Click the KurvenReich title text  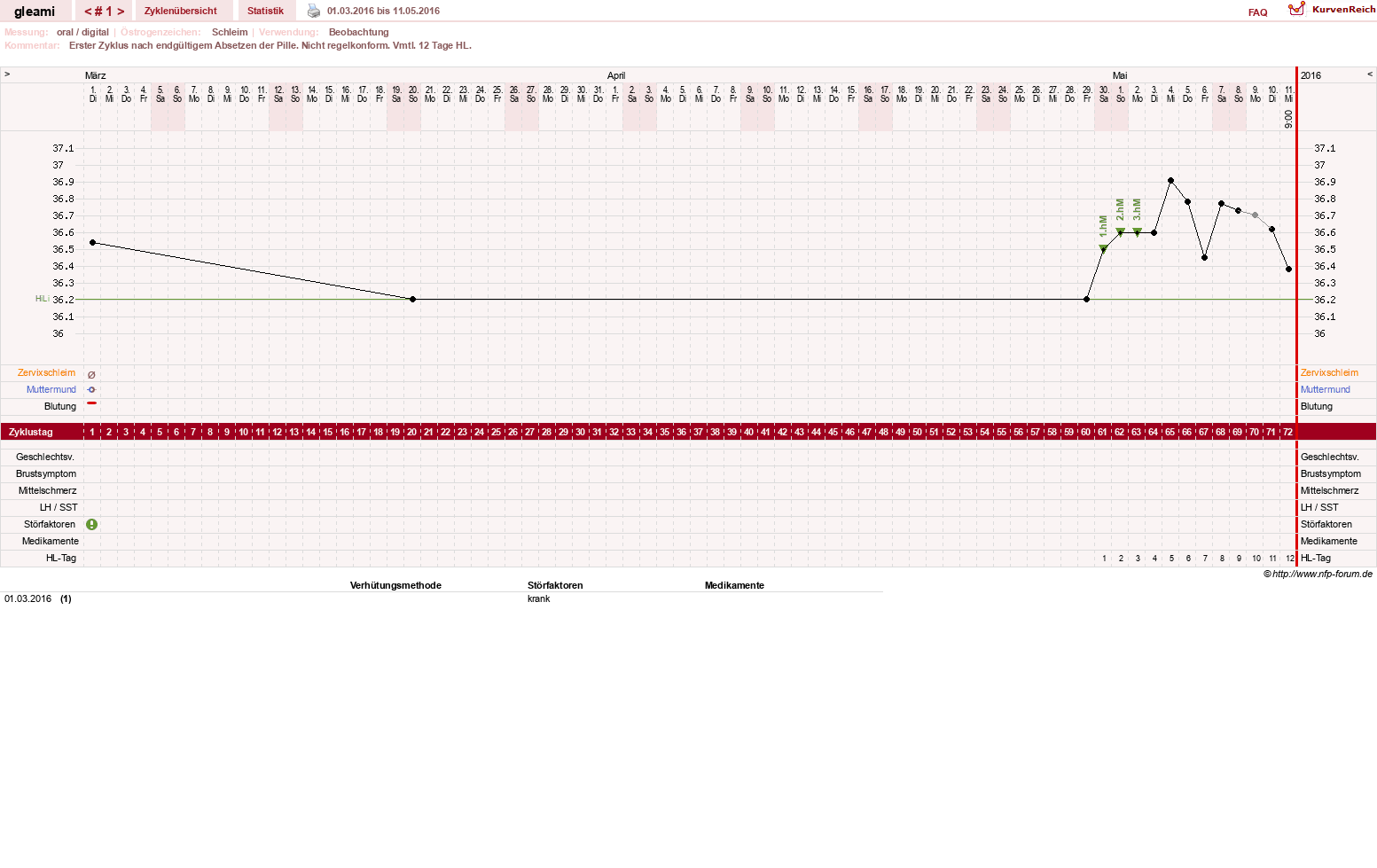click(x=1344, y=9)
